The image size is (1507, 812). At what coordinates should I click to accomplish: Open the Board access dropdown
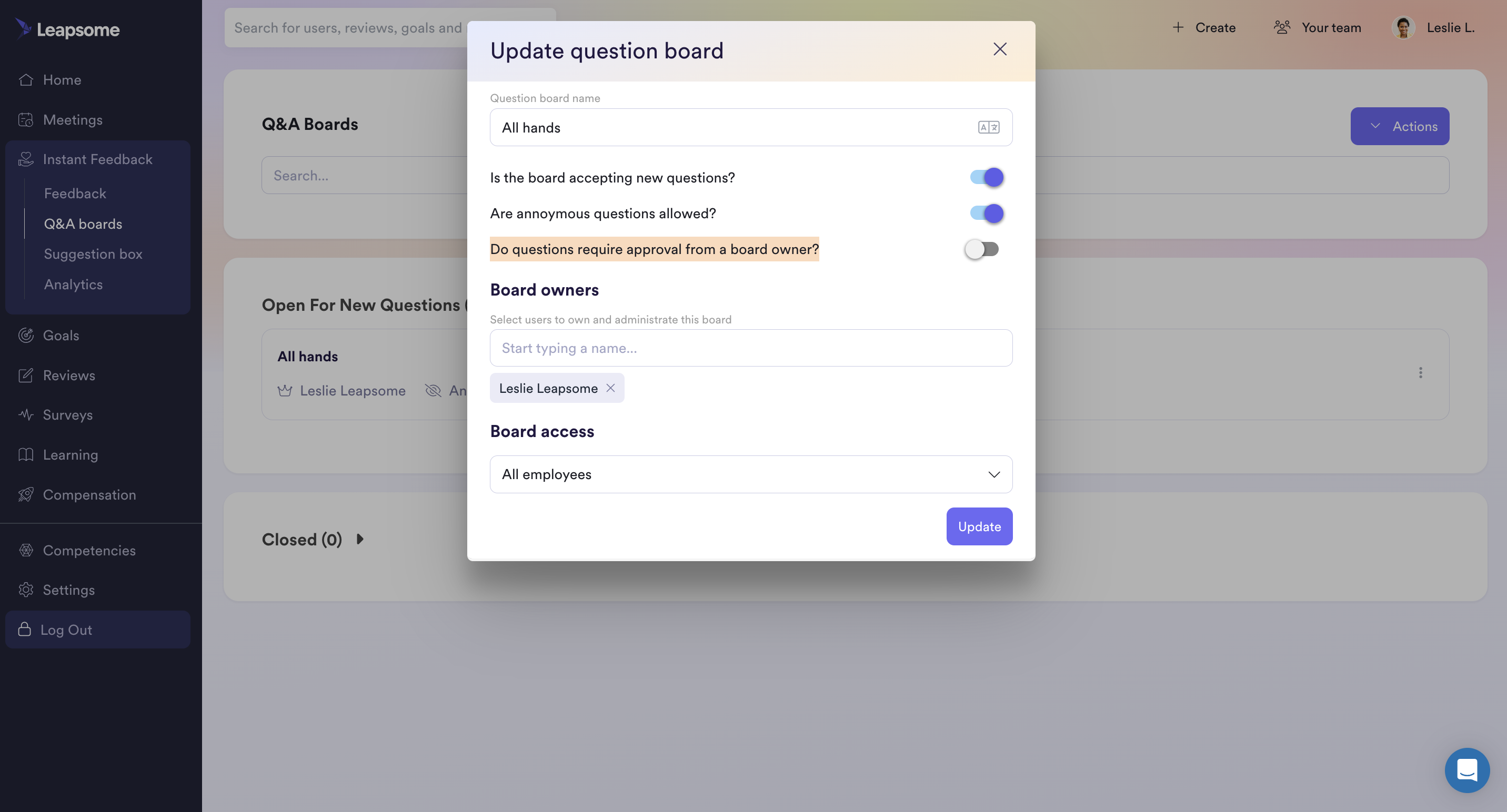[x=751, y=474]
